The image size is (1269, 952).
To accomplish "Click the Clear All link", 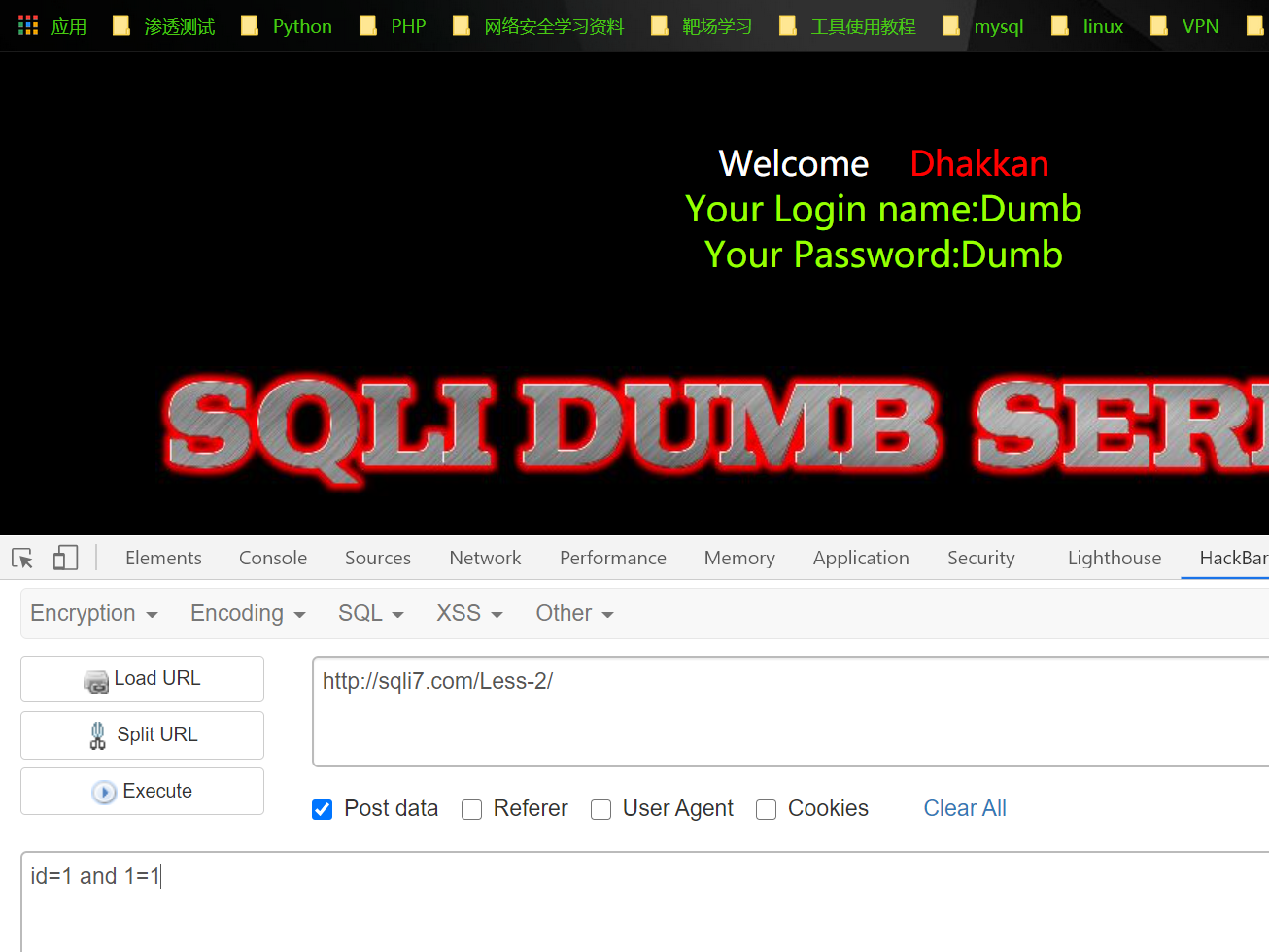I will (964, 808).
